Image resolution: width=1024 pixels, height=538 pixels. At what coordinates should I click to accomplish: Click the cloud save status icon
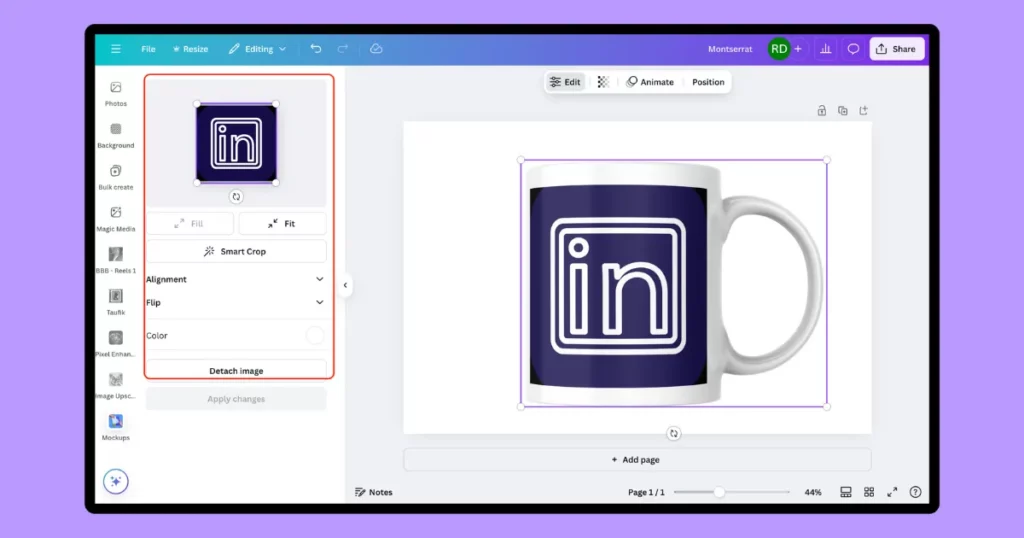376,48
